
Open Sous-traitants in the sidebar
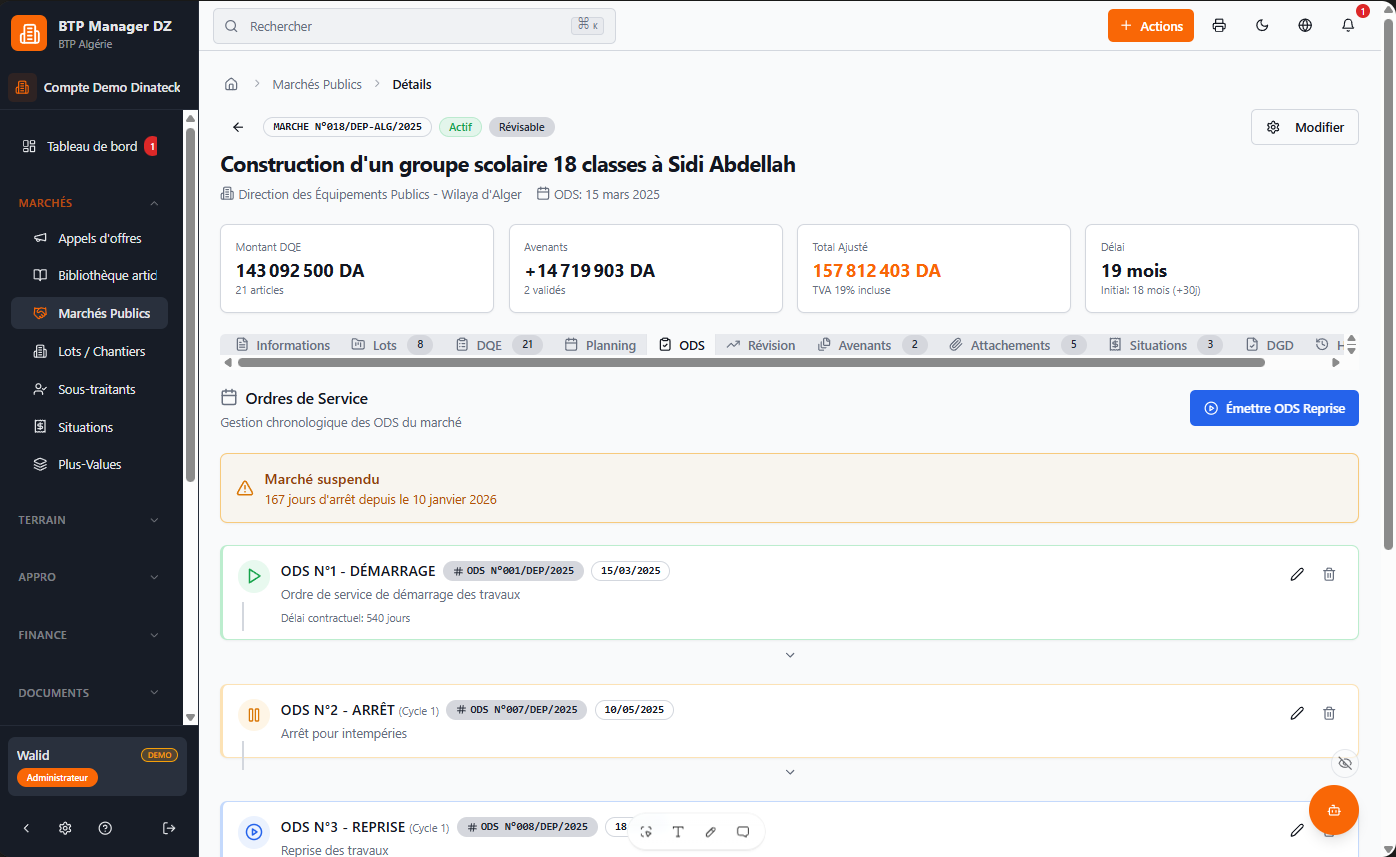point(90,389)
